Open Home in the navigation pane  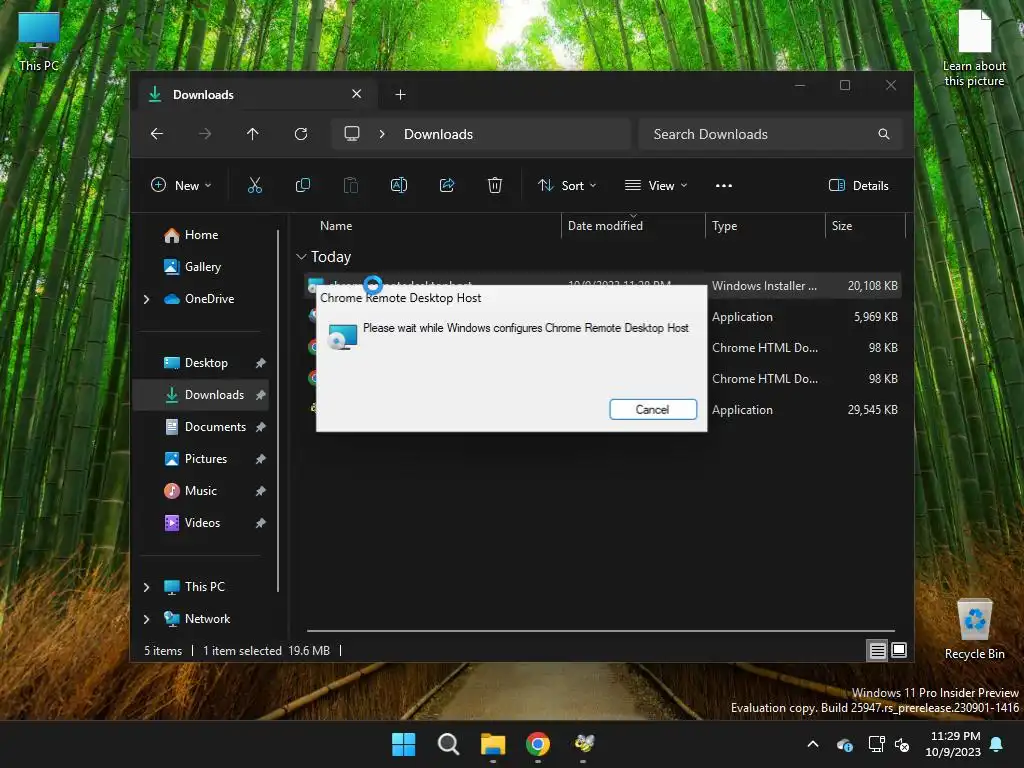(201, 234)
